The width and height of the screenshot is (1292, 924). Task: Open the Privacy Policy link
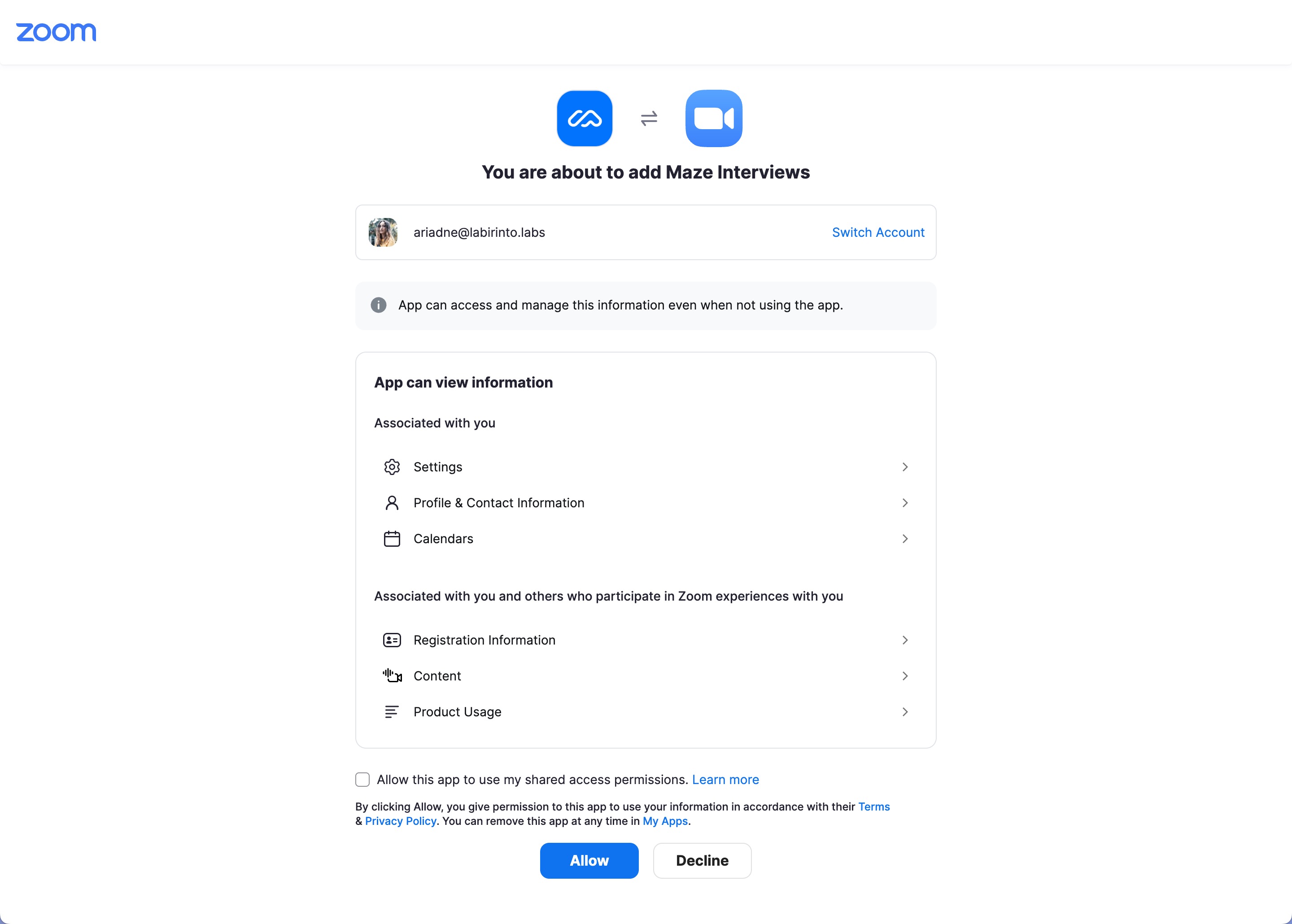(400, 820)
